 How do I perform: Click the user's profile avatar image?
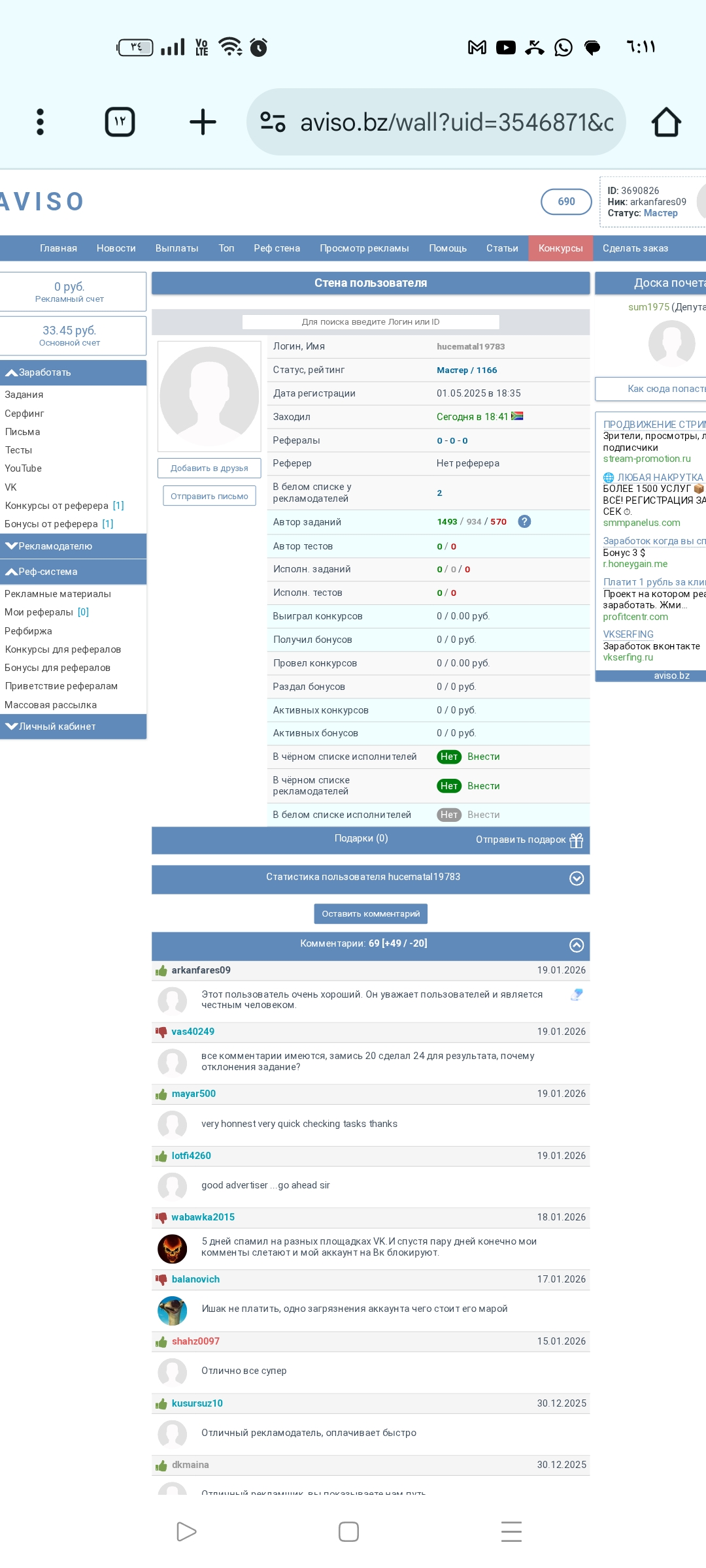pos(209,396)
